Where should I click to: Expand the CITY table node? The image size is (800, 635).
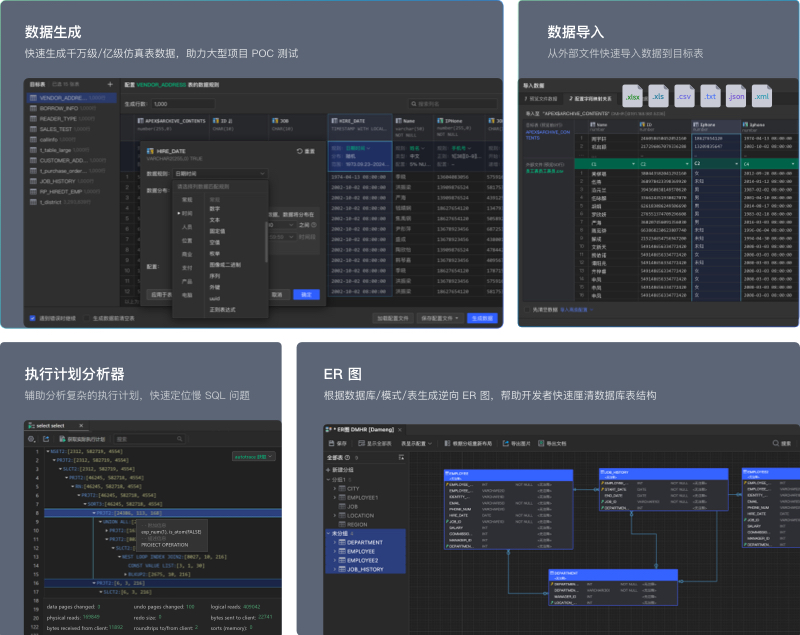tap(335, 489)
